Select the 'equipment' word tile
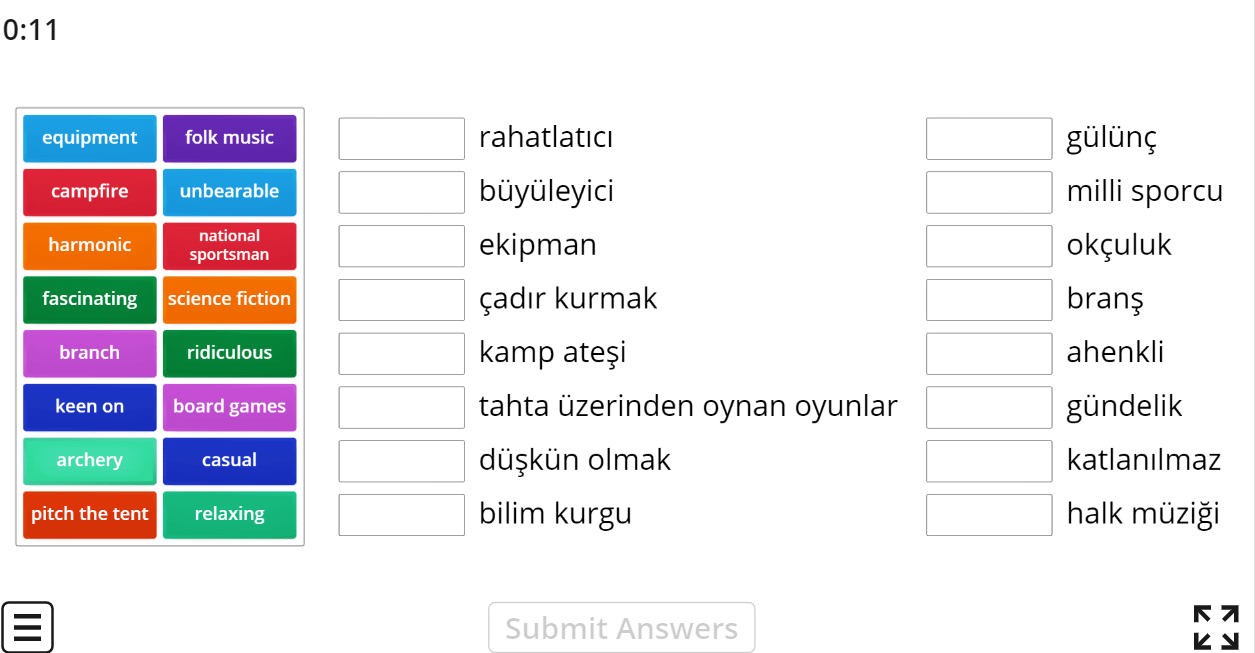 [90, 138]
